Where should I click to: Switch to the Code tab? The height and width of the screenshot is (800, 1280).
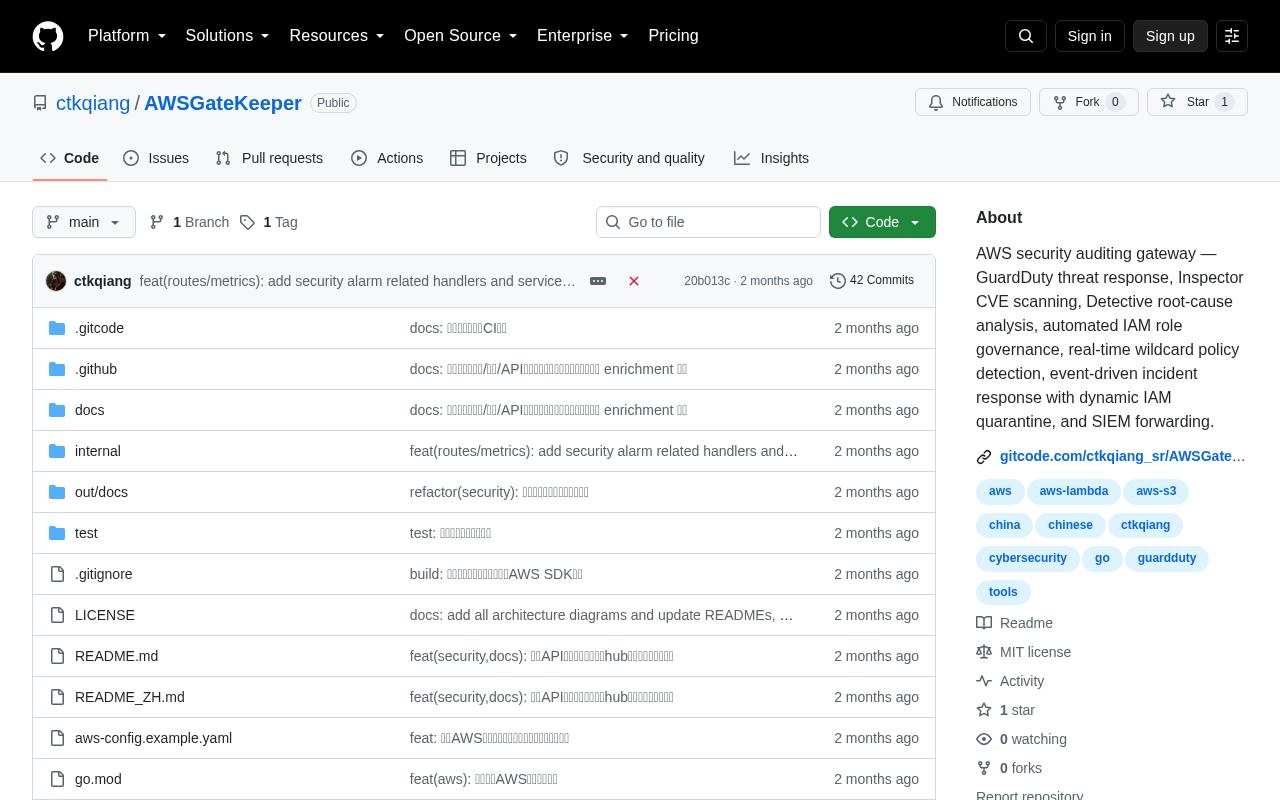pyautogui.click(x=70, y=158)
